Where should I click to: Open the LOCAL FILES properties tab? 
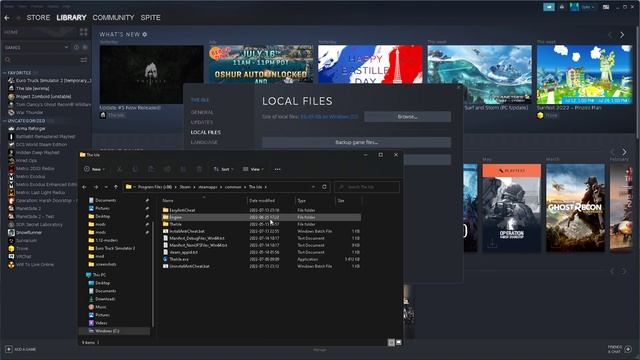205,132
